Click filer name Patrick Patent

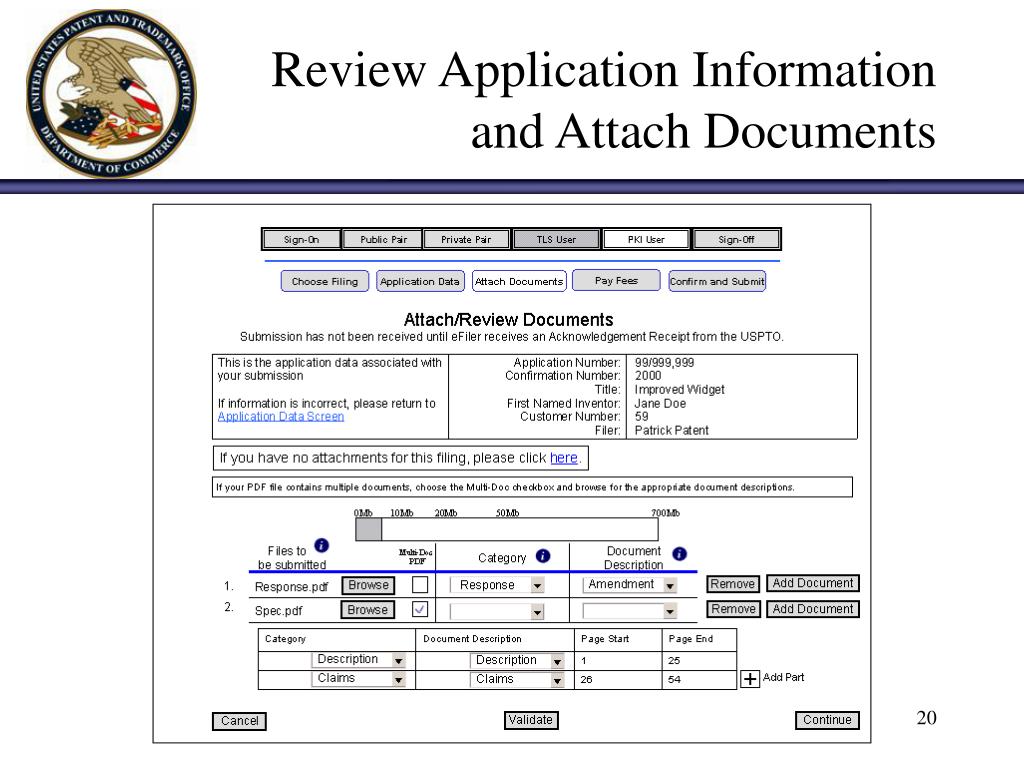pyautogui.click(x=671, y=430)
